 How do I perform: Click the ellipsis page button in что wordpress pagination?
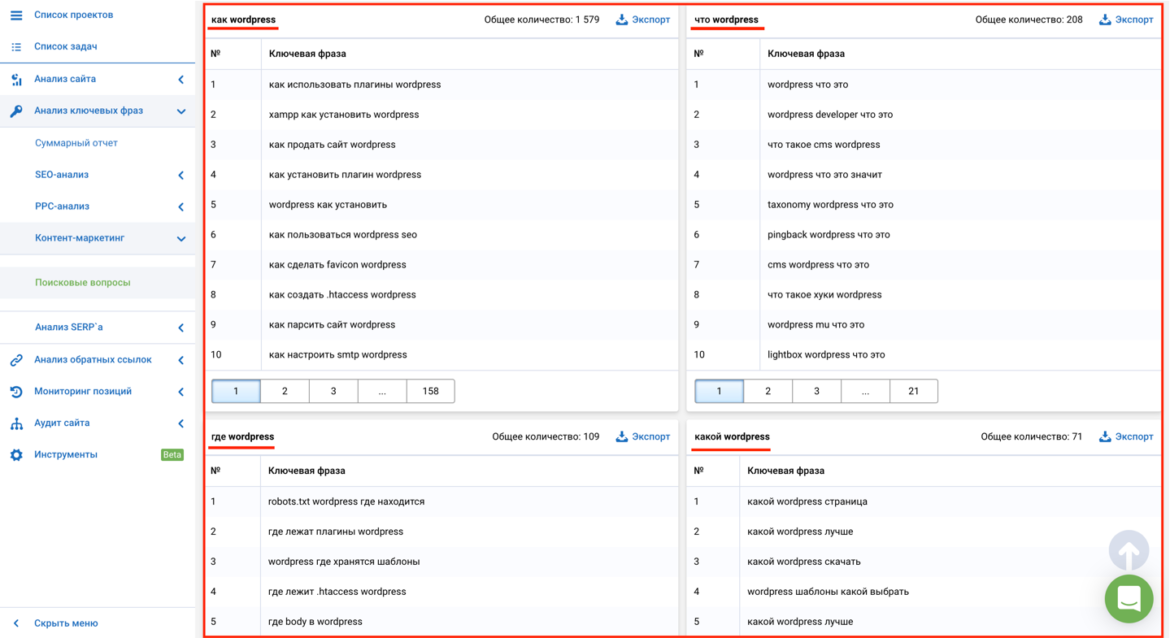pos(865,391)
